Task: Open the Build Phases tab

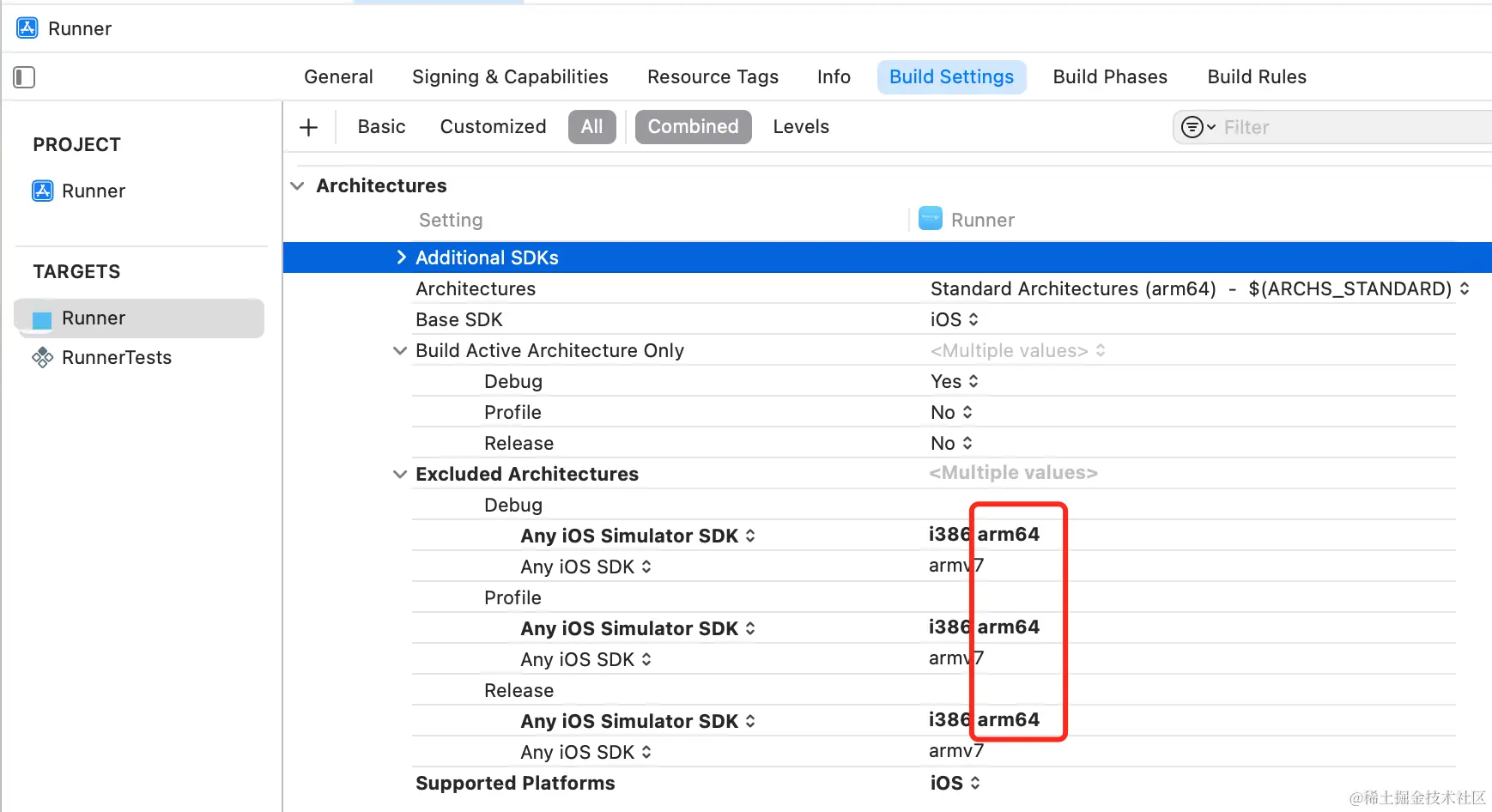Action: [x=1109, y=77]
